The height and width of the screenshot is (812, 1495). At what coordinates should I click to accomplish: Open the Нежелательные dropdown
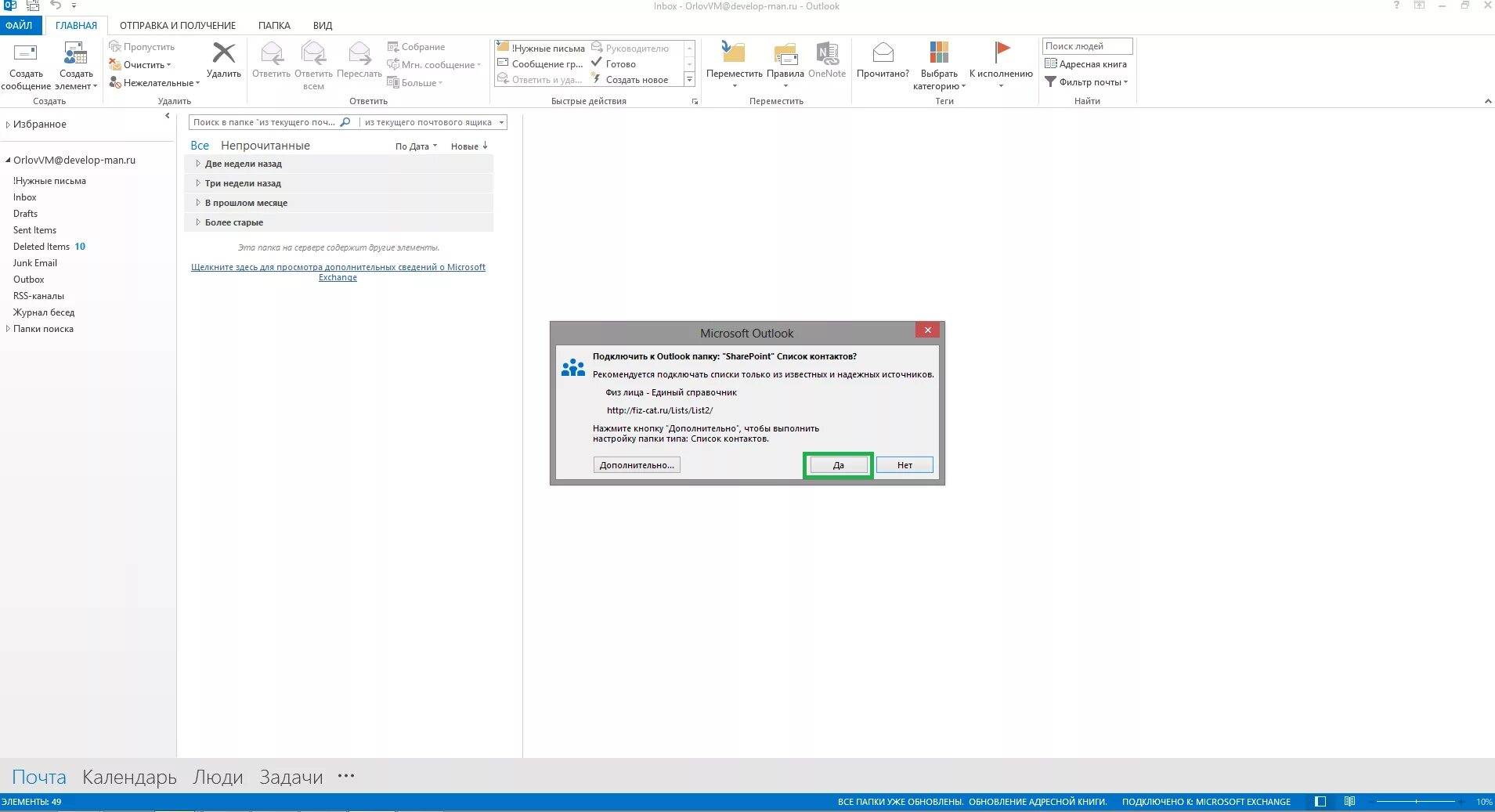tap(154, 83)
